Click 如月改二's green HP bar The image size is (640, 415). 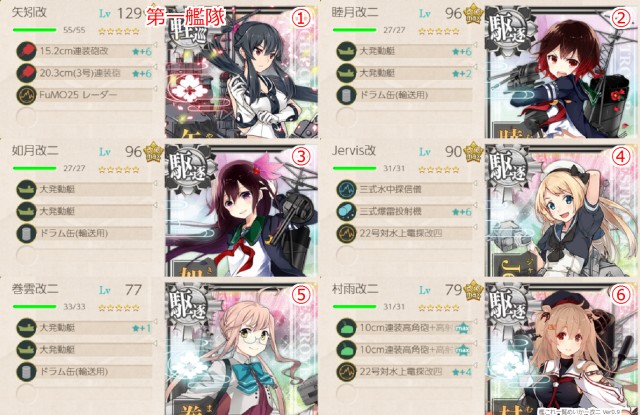click(x=35, y=168)
